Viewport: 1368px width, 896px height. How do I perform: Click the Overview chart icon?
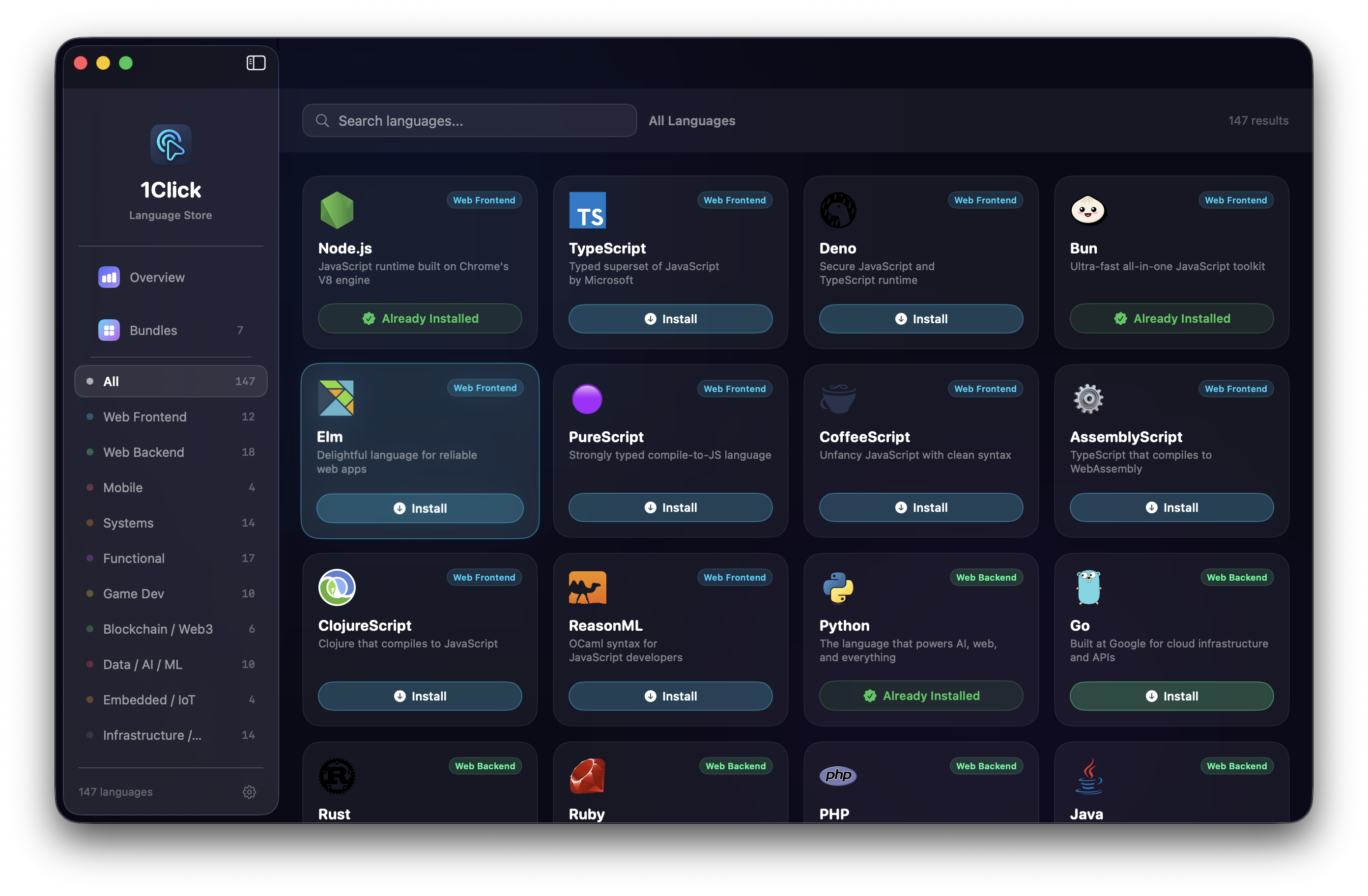[109, 278]
